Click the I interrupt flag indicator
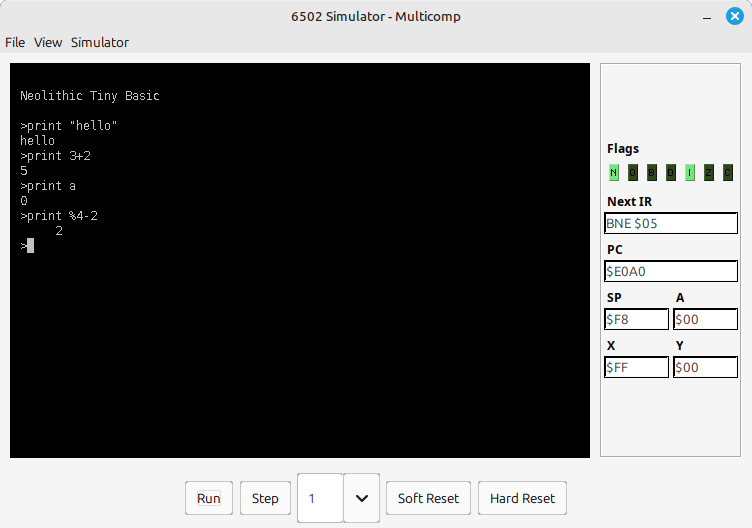This screenshot has width=752, height=528. coord(689,173)
